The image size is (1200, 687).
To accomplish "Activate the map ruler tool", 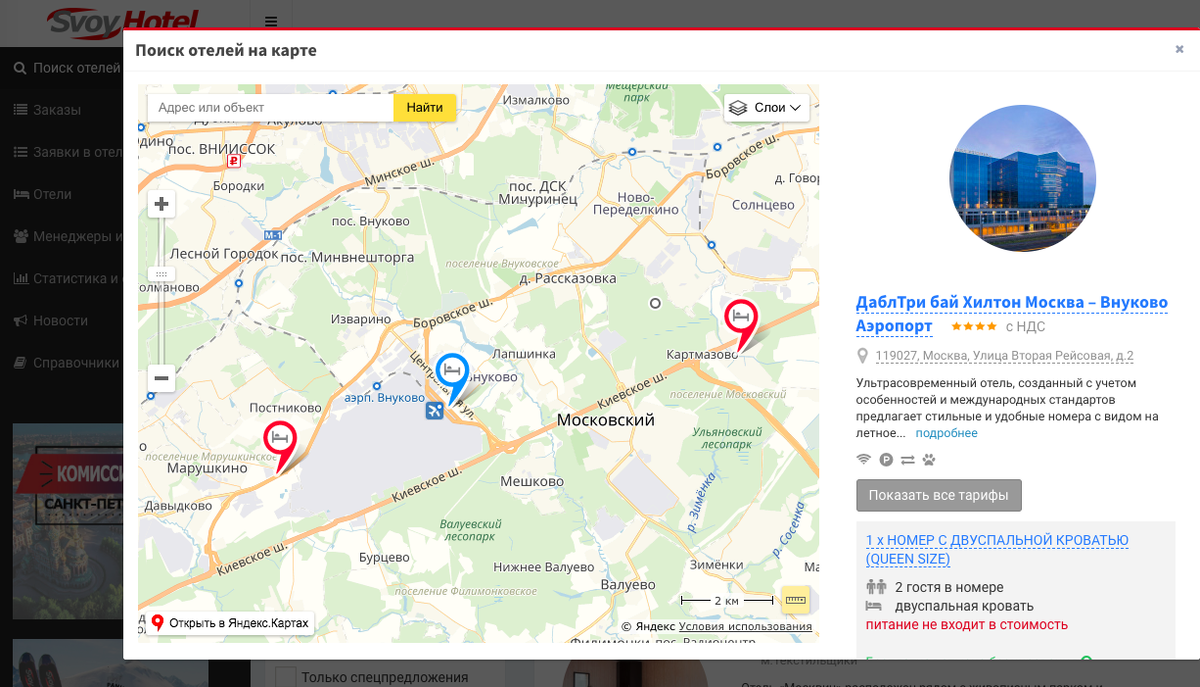I will coord(795,600).
